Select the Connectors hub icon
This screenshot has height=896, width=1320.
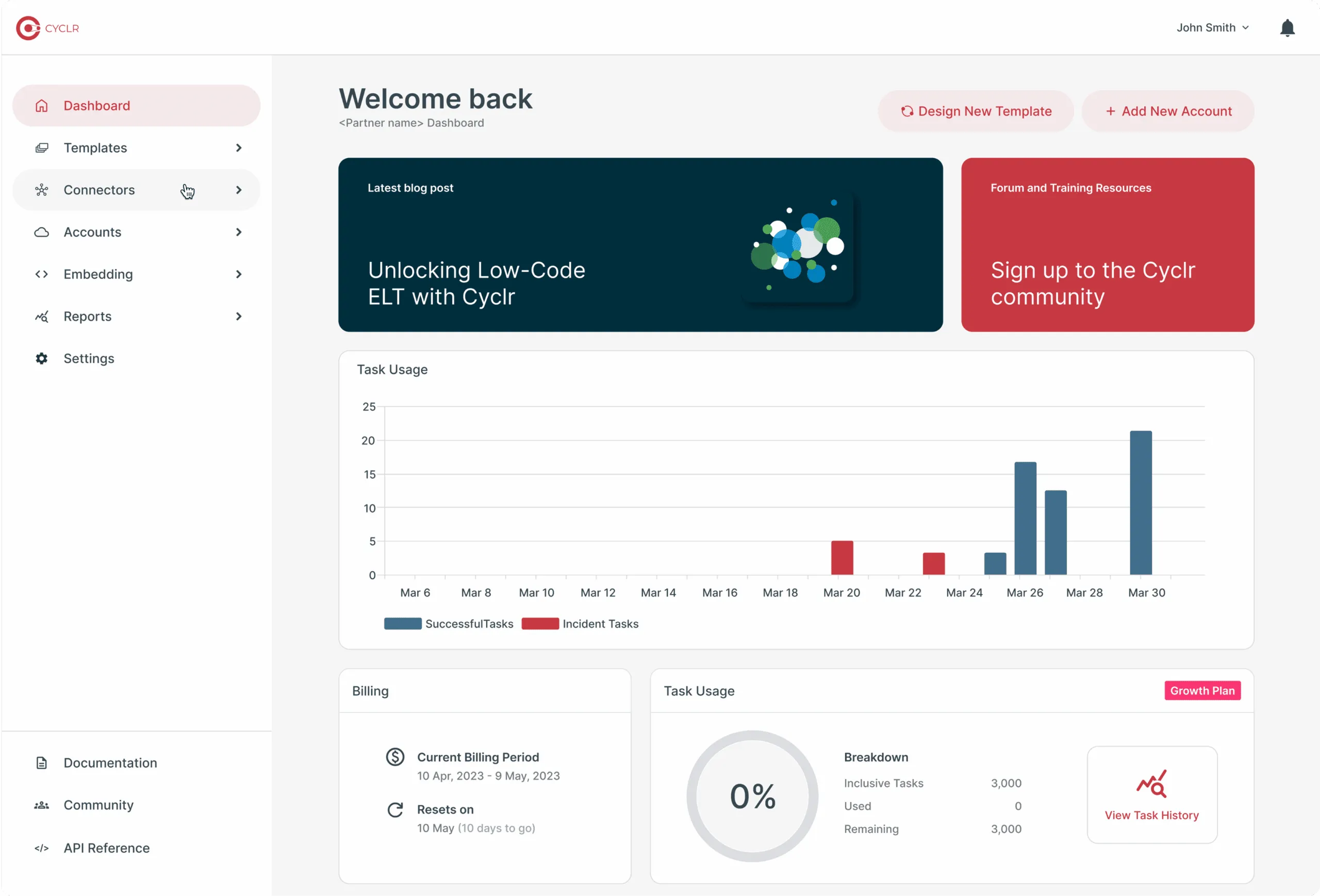coord(41,190)
